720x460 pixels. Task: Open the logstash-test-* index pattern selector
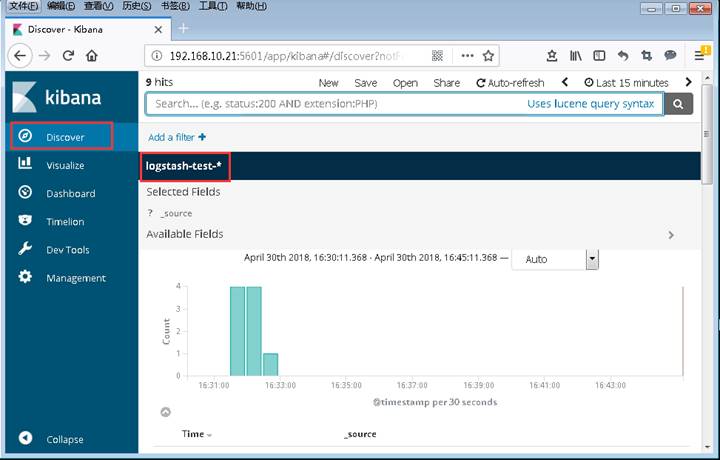[x=184, y=165]
